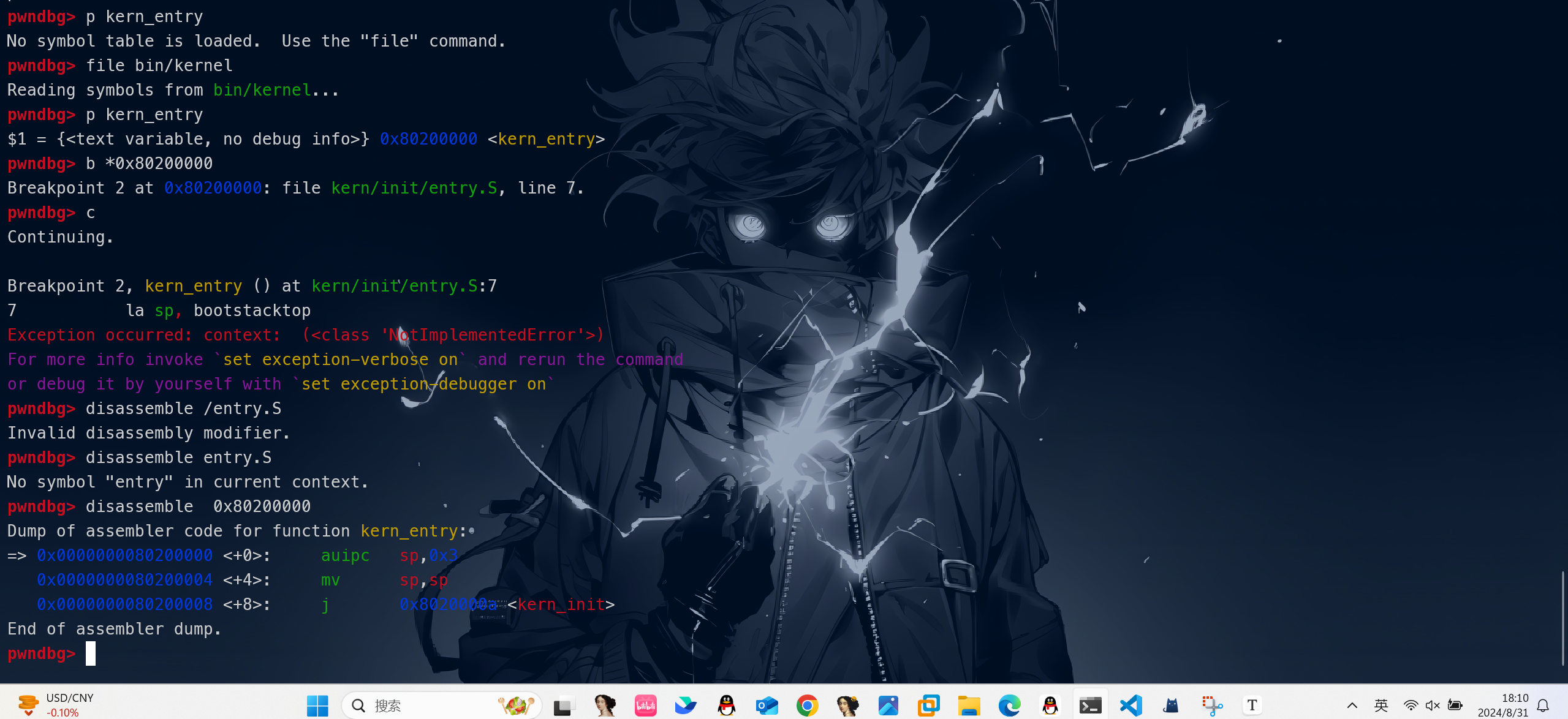
Task: Click address 0x0000000080200008 in the j row
Action: pos(124,604)
